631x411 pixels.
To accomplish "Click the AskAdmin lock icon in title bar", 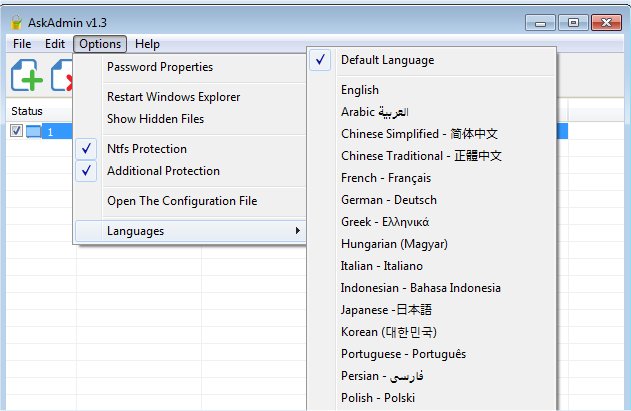I will pos(14,21).
